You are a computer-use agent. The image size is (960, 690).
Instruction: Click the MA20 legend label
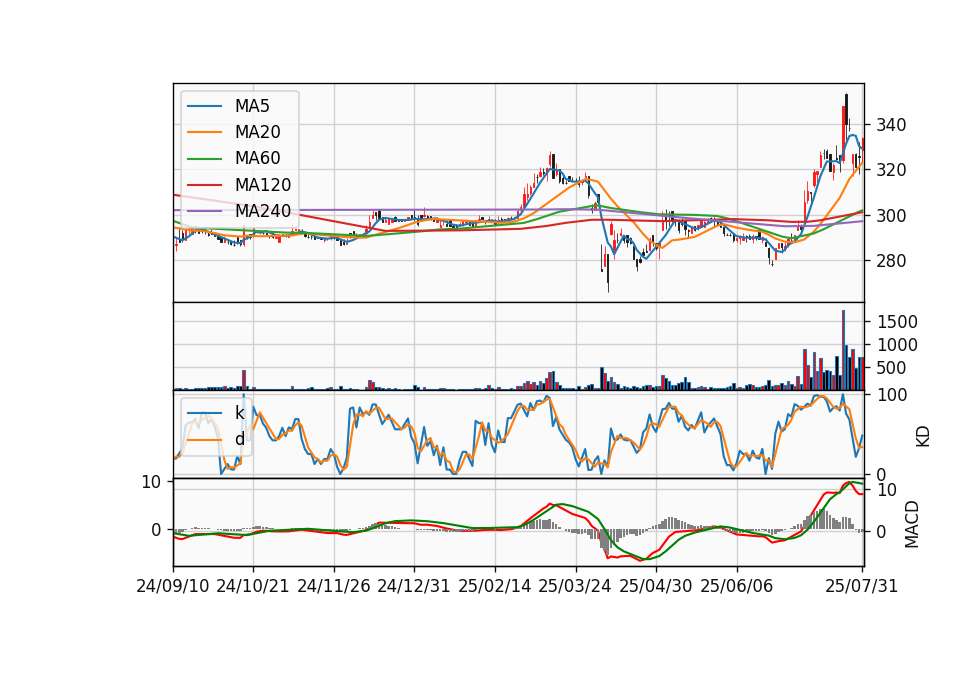[x=257, y=132]
